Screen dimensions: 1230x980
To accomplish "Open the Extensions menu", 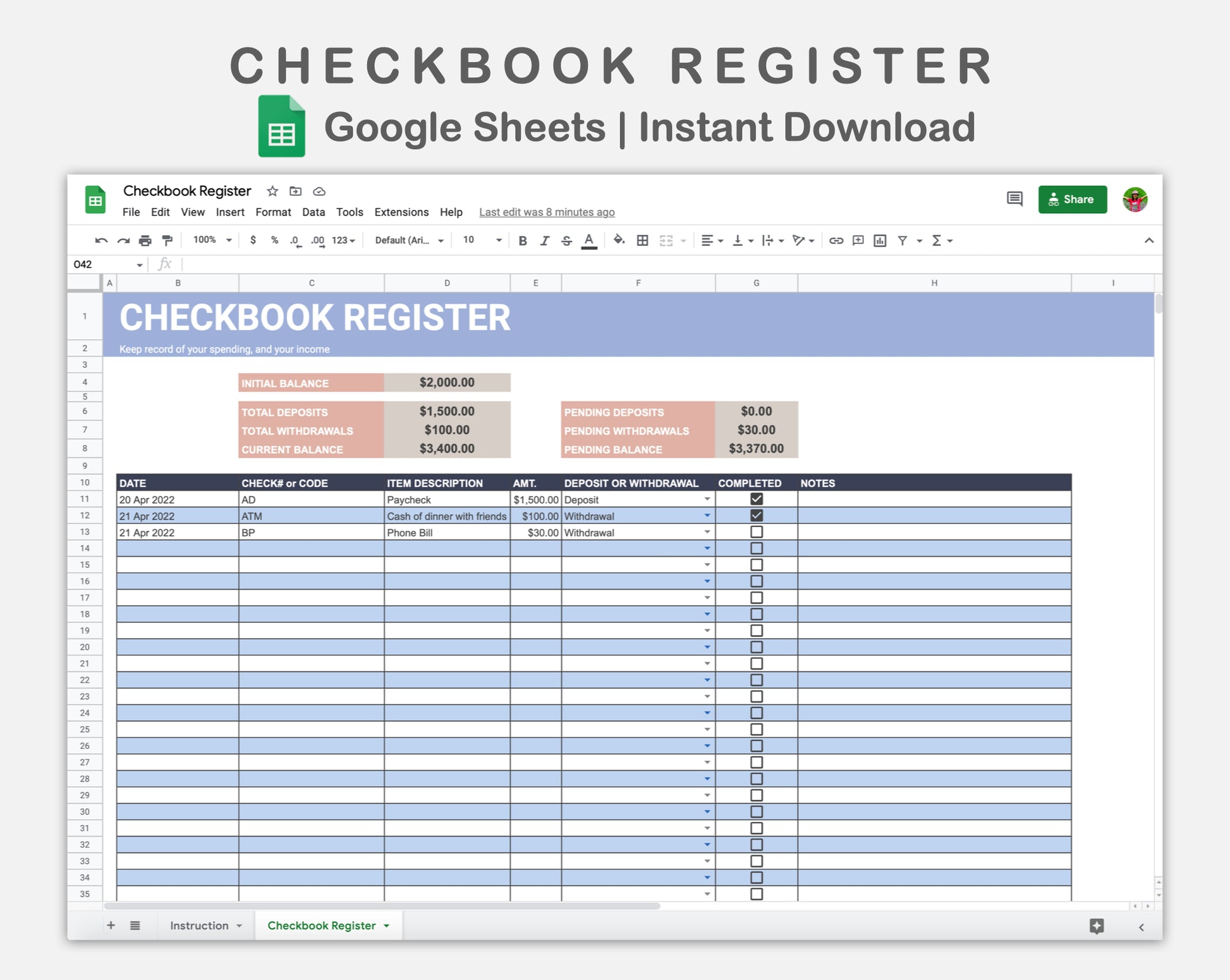I will tap(401, 212).
